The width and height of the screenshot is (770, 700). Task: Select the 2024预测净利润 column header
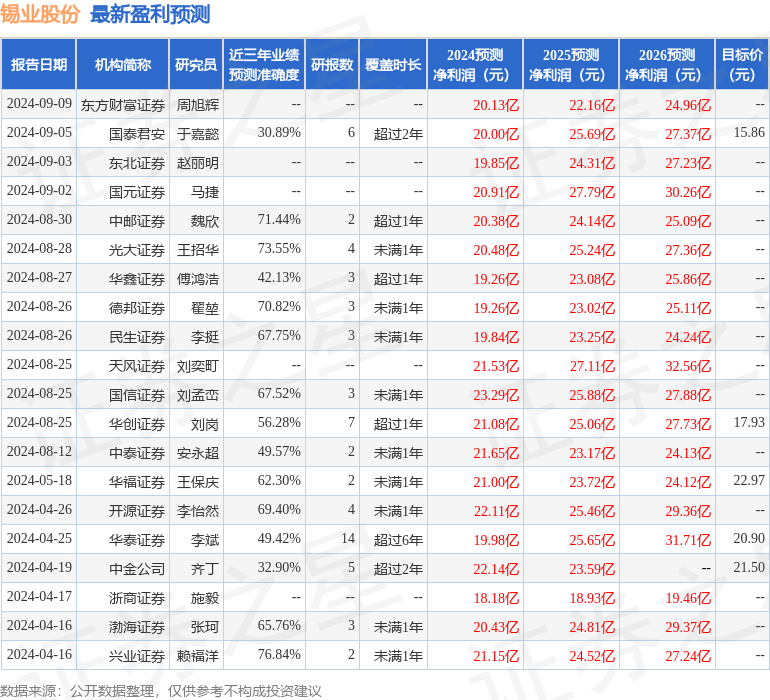tap(474, 65)
